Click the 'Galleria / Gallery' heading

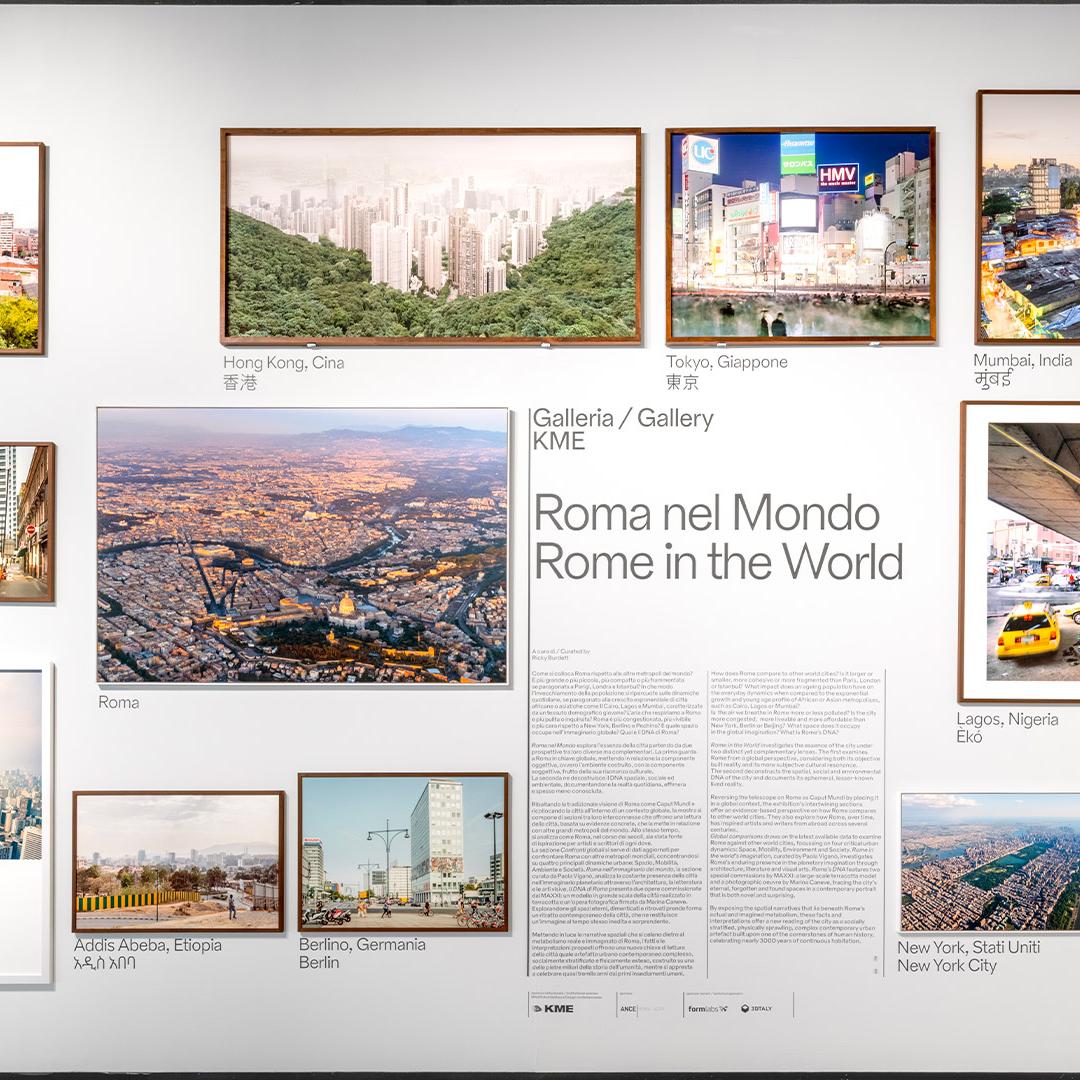[x=623, y=418]
